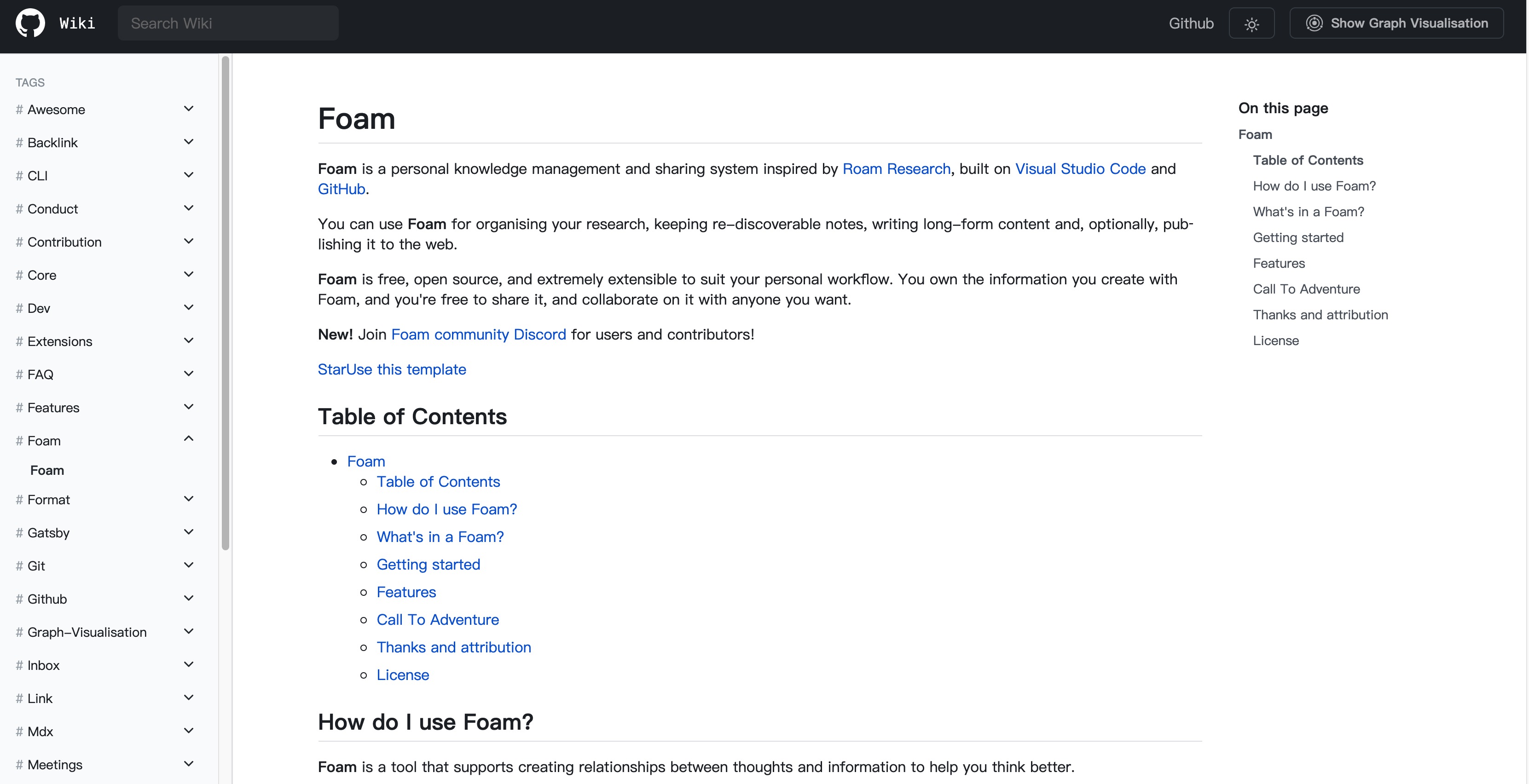Expand the Extensions tag chevron

pyautogui.click(x=189, y=340)
